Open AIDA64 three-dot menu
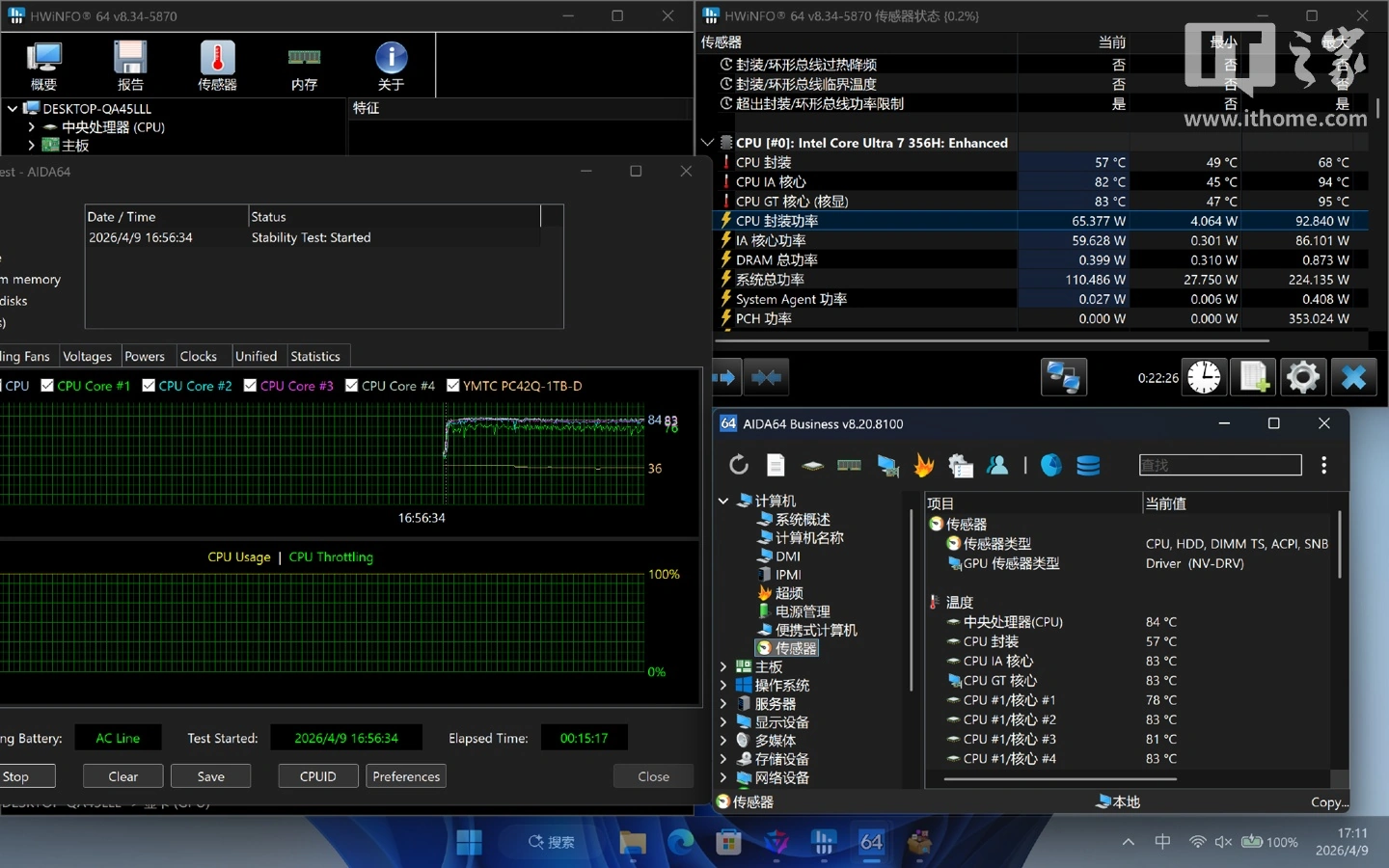 1323,465
